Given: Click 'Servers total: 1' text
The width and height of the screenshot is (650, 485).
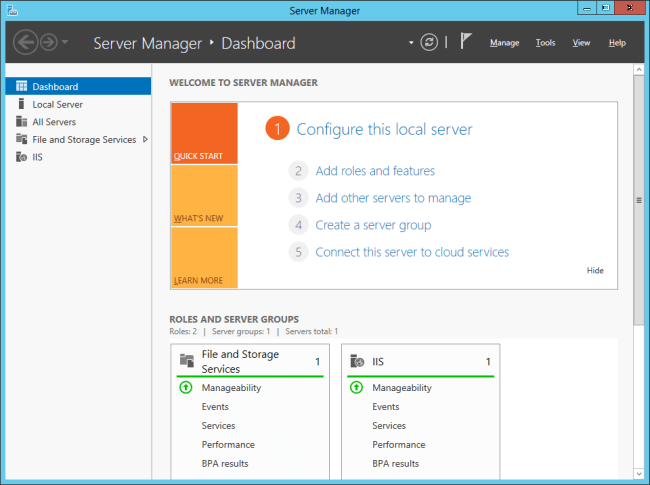Looking at the screenshot, I should [x=312, y=331].
